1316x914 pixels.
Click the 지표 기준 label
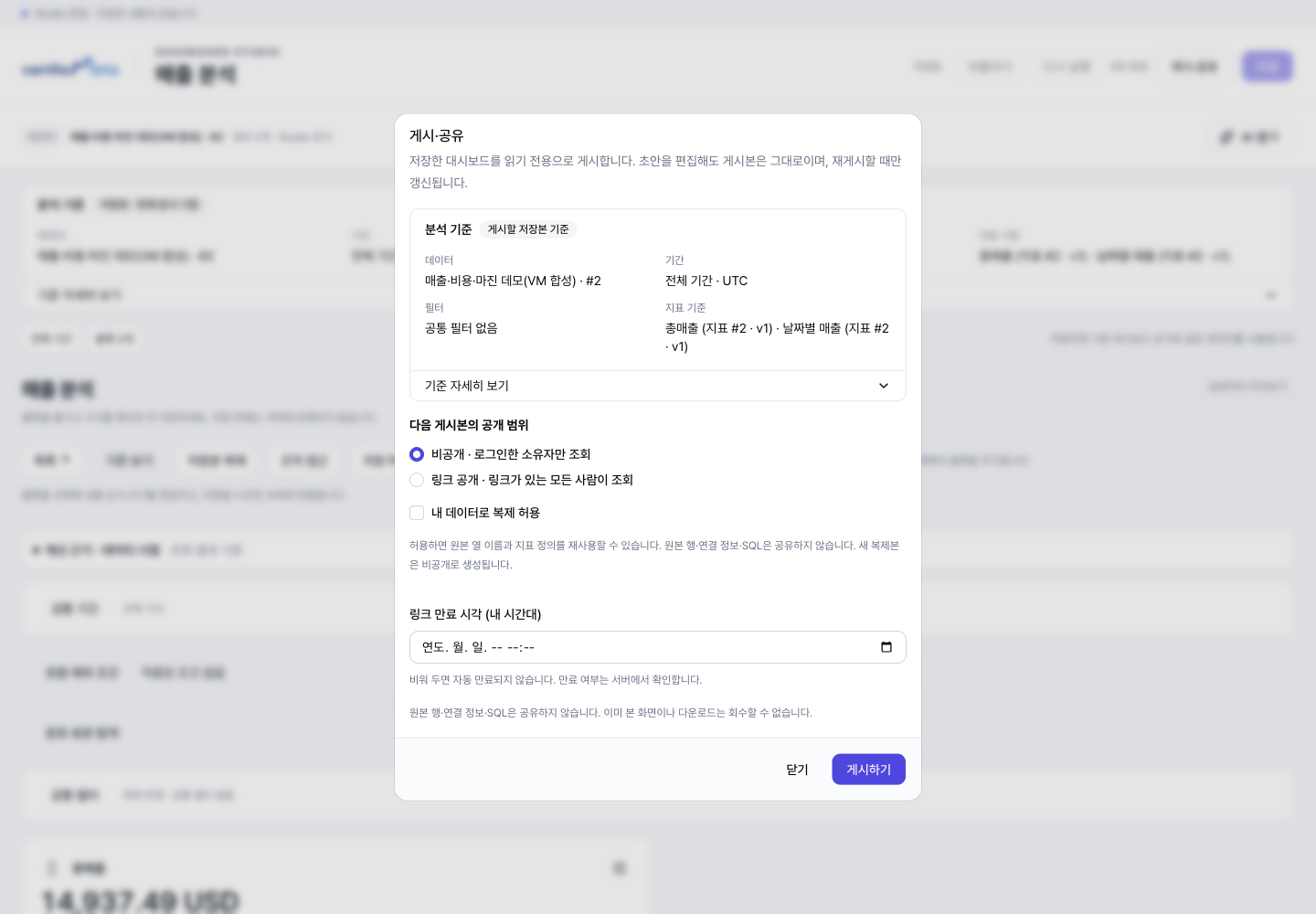(x=685, y=308)
